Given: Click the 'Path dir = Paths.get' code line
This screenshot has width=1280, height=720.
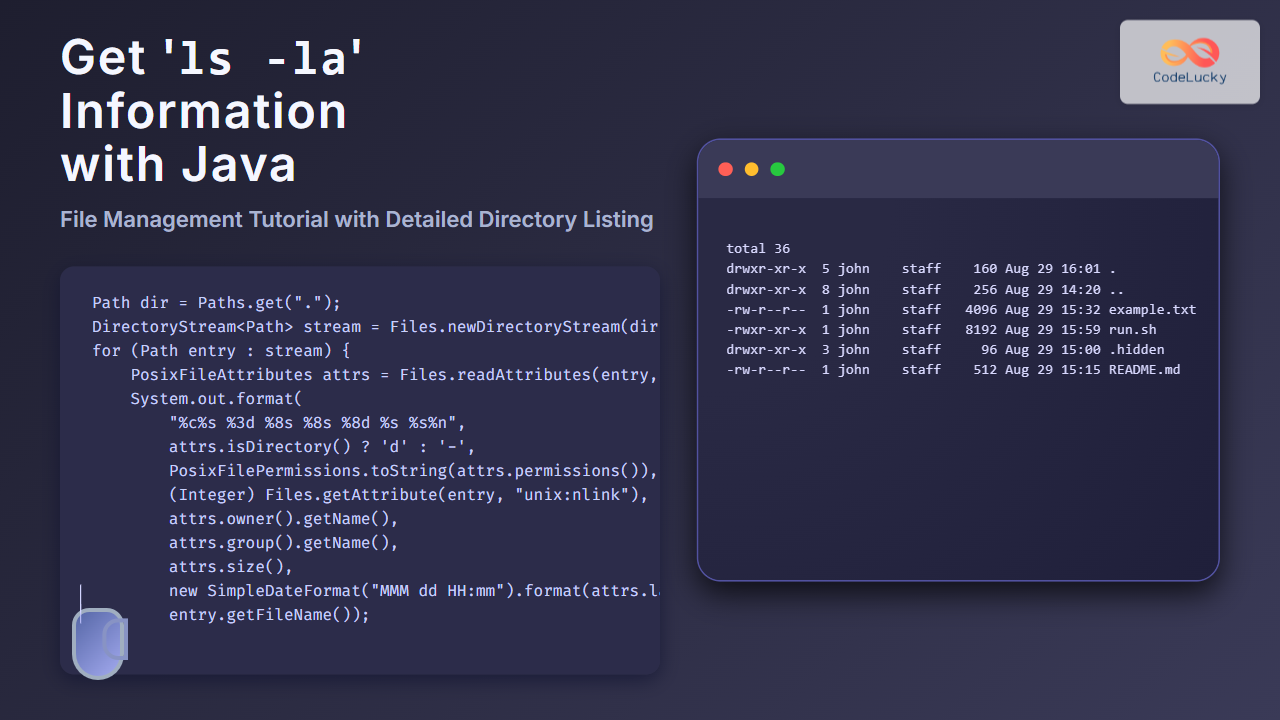Looking at the screenshot, I should (217, 303).
